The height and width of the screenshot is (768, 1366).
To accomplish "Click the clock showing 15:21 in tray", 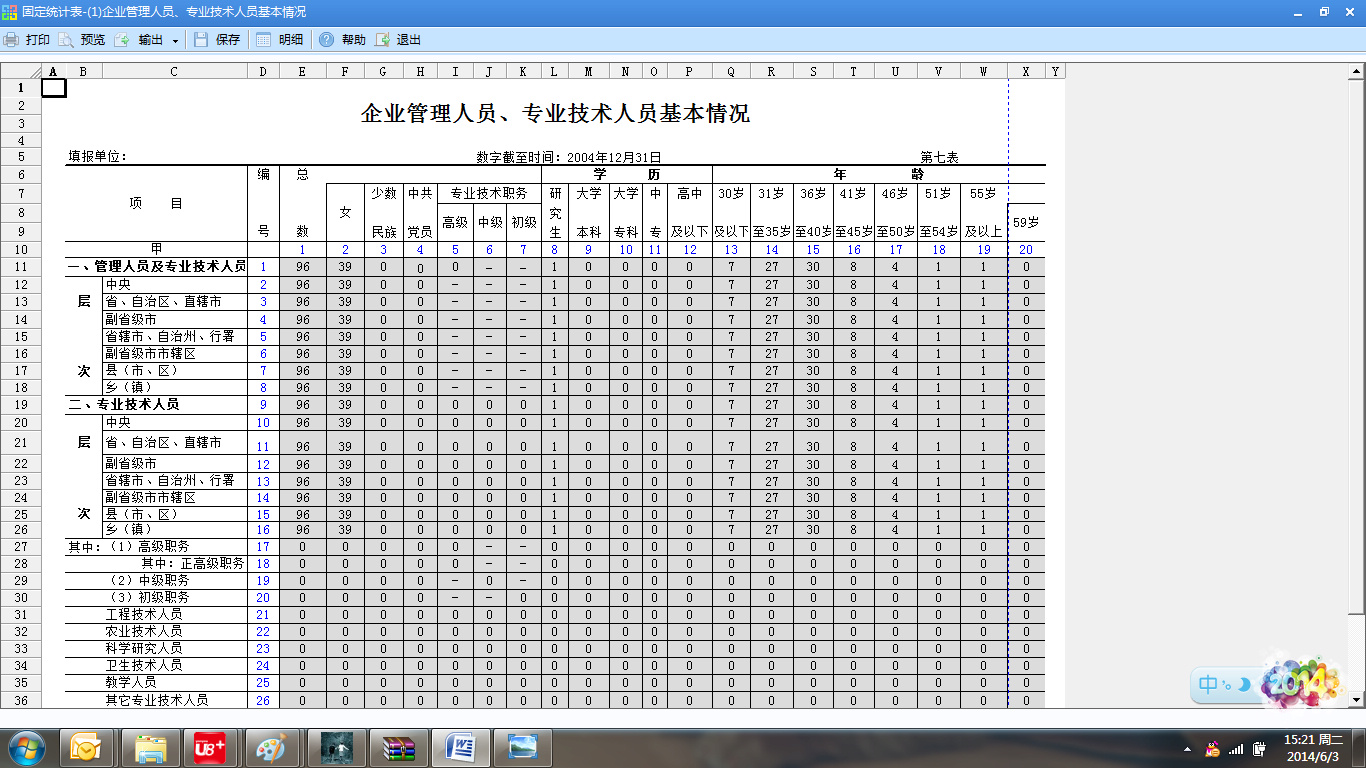I will pos(1314,747).
